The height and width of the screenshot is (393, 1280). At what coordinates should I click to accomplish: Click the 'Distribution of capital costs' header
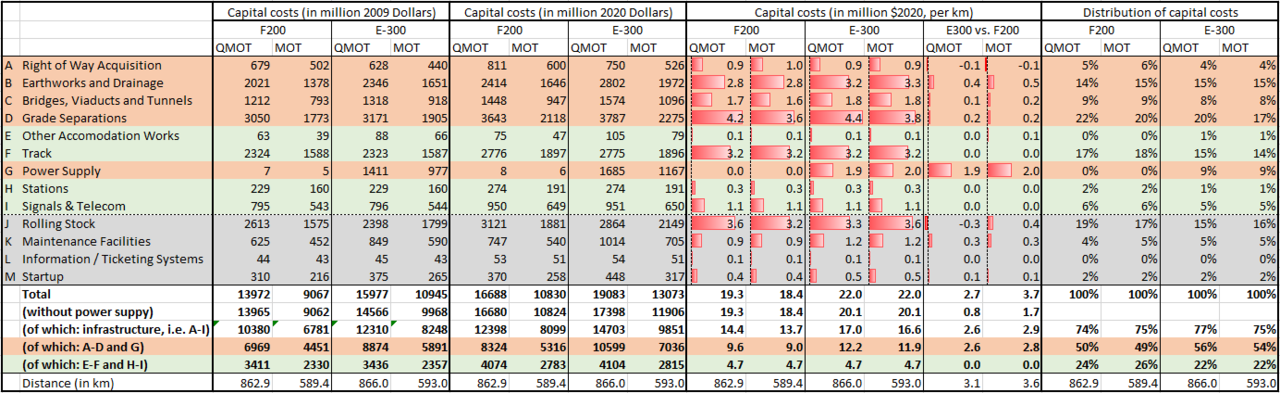(x=1160, y=12)
